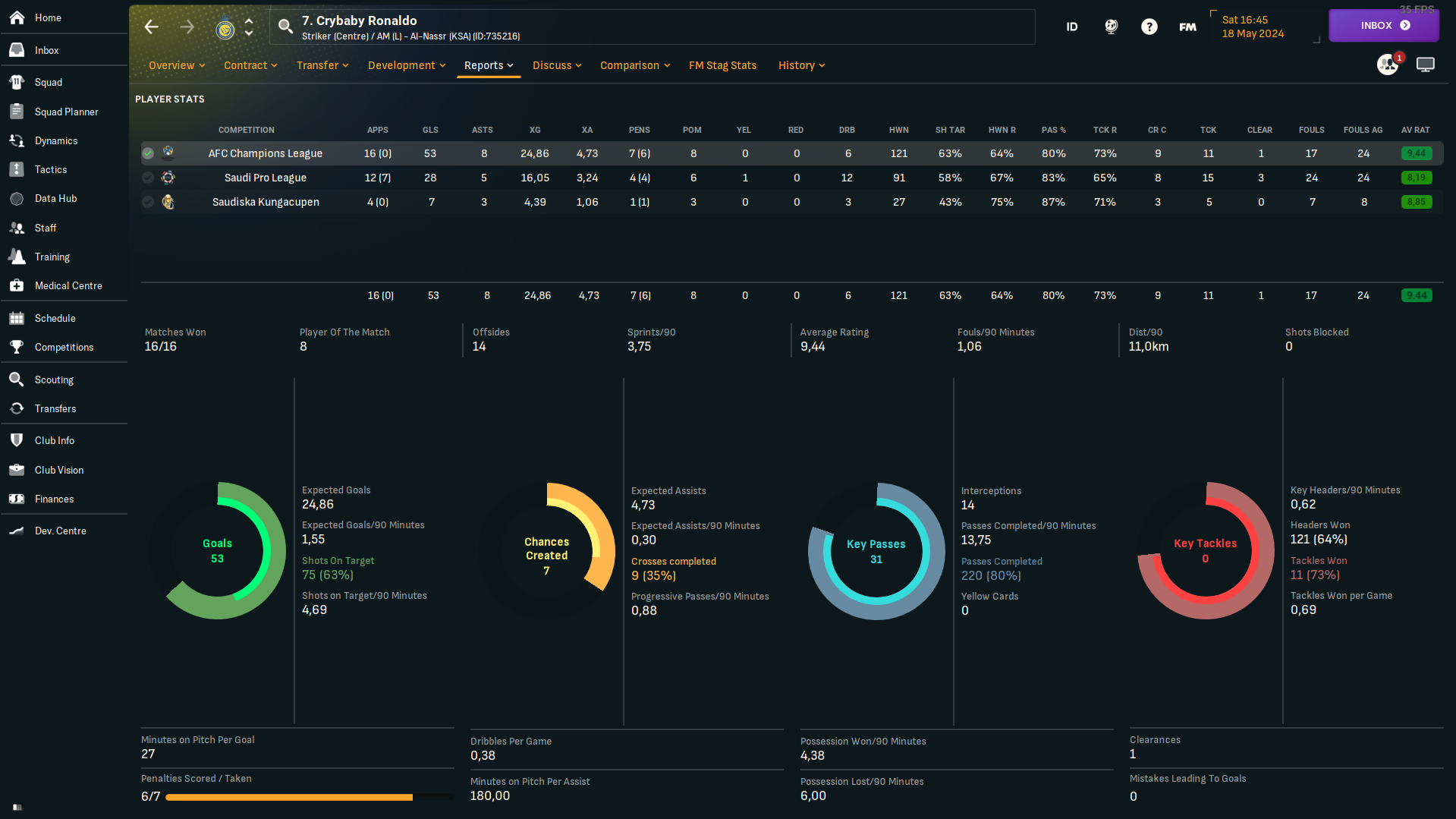
Task: Sort by the AV RAT column header
Action: click(x=1416, y=130)
